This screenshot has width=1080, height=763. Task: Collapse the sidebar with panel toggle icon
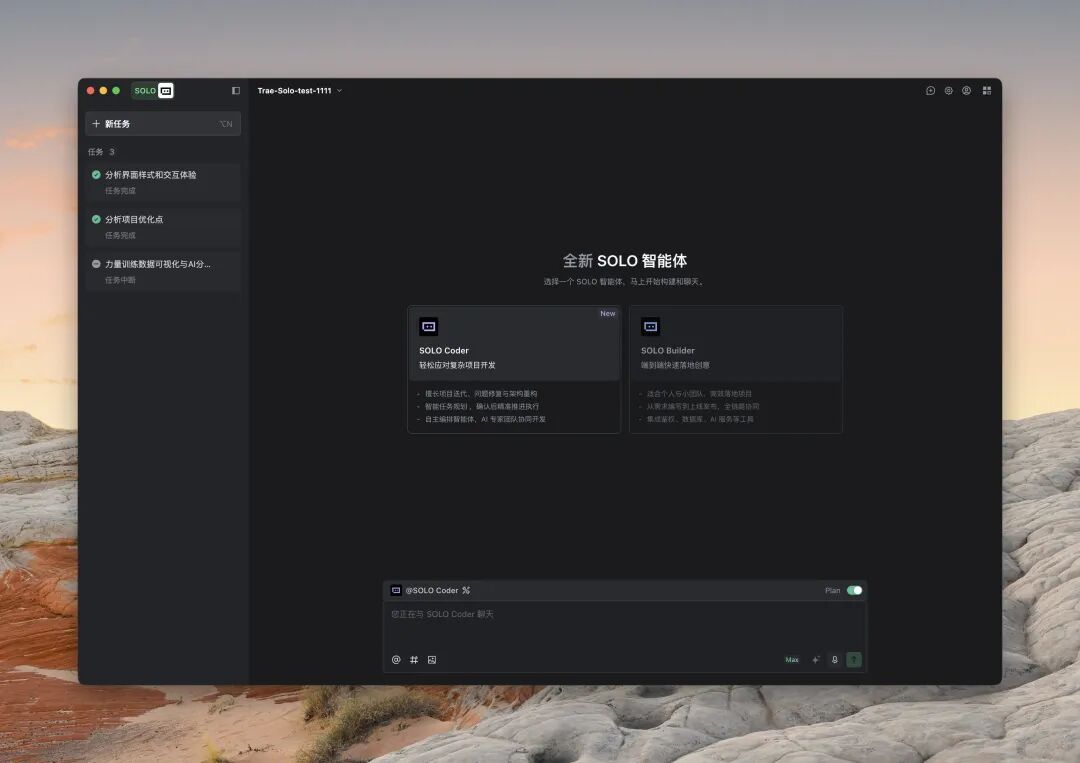[x=236, y=91]
